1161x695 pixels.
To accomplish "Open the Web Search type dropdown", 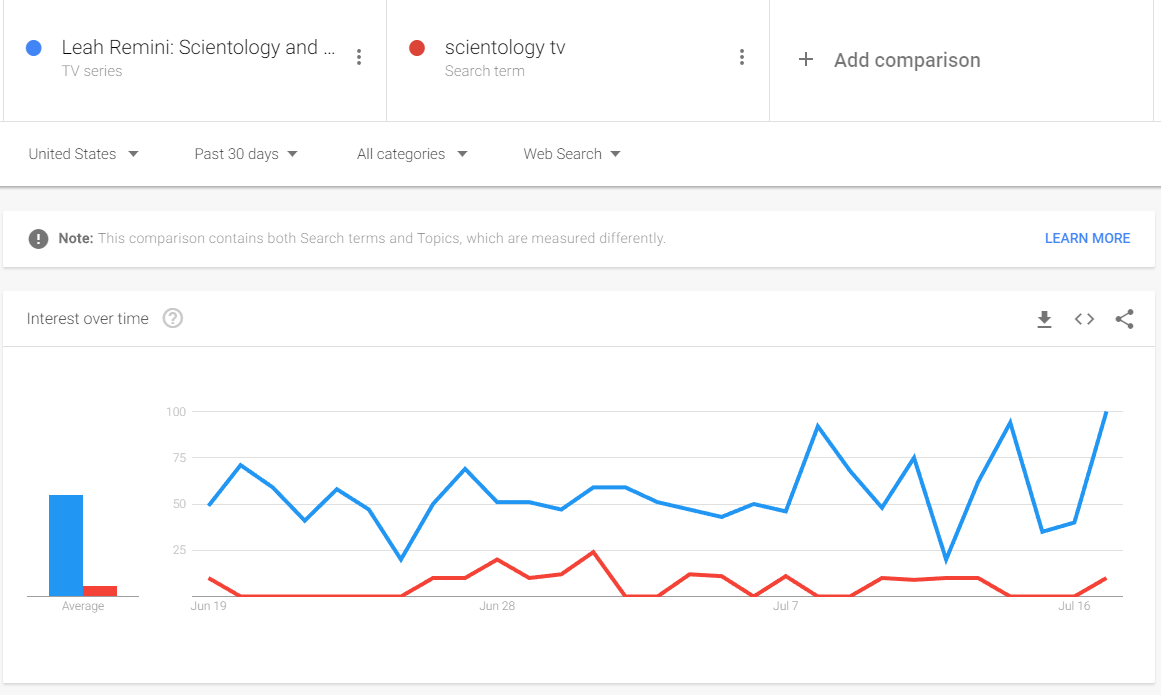I will (572, 154).
